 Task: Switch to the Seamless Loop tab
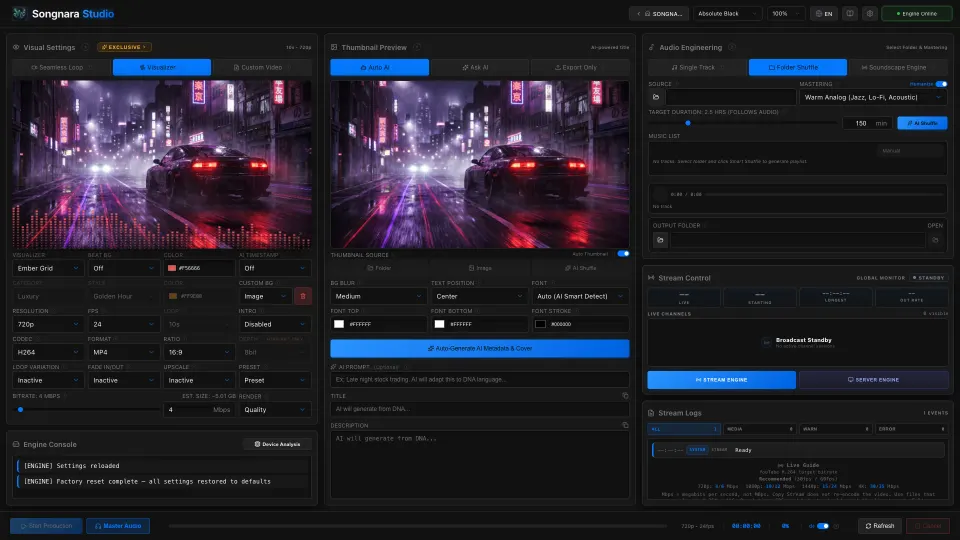coord(61,67)
